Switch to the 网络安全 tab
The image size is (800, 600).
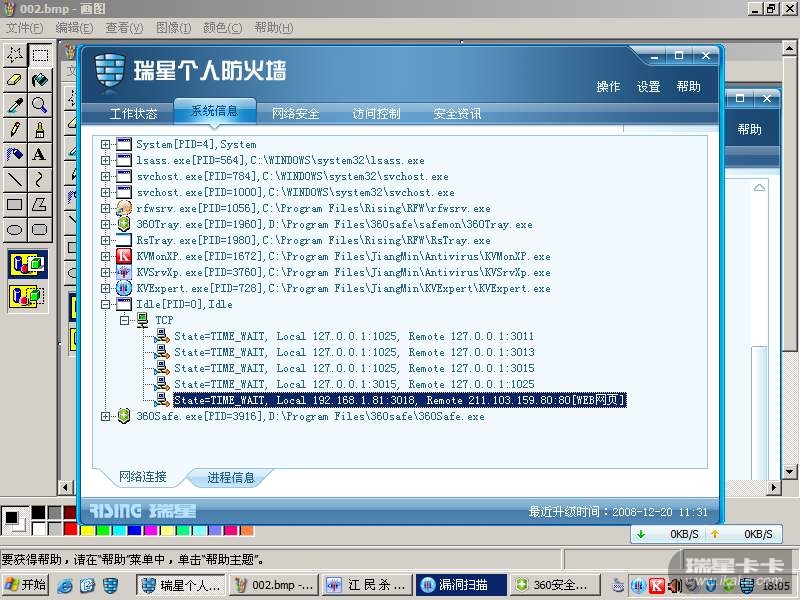pos(295,113)
